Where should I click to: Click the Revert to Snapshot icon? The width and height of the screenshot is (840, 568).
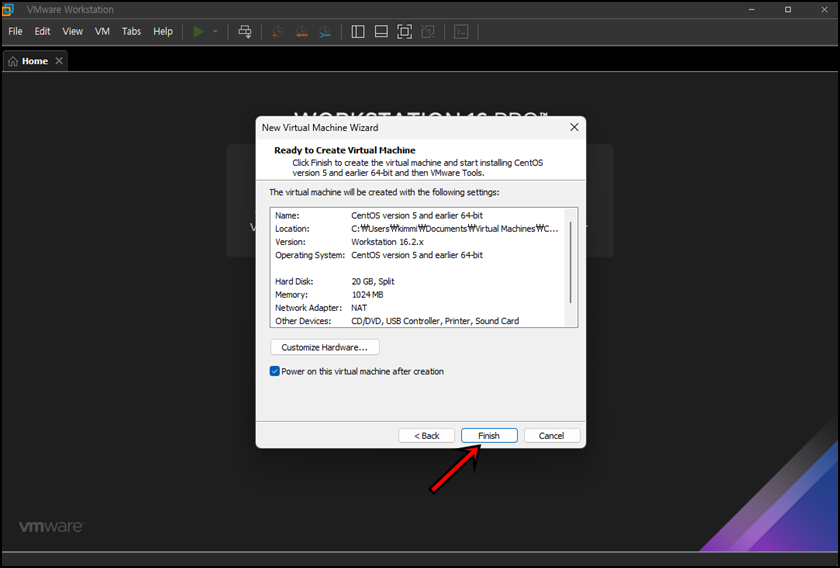(x=301, y=32)
